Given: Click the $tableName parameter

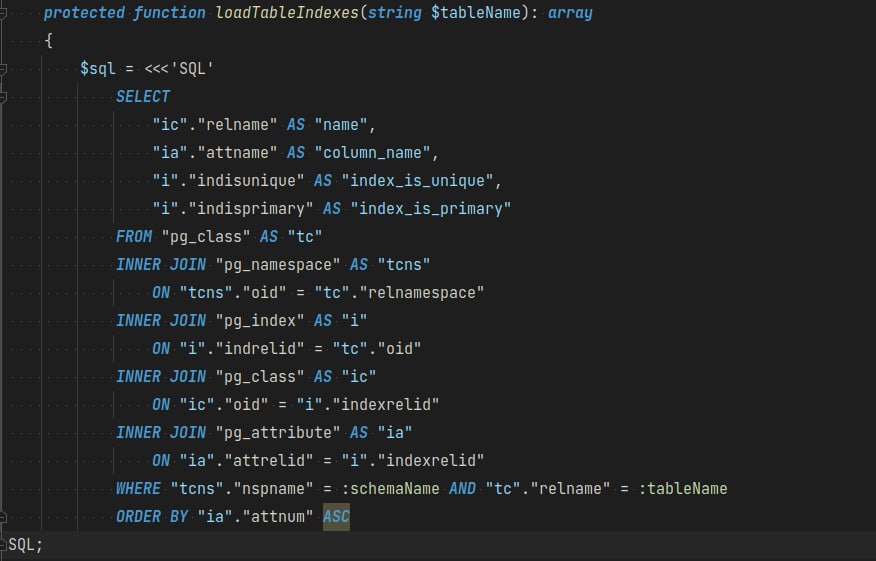Looking at the screenshot, I should [x=475, y=13].
